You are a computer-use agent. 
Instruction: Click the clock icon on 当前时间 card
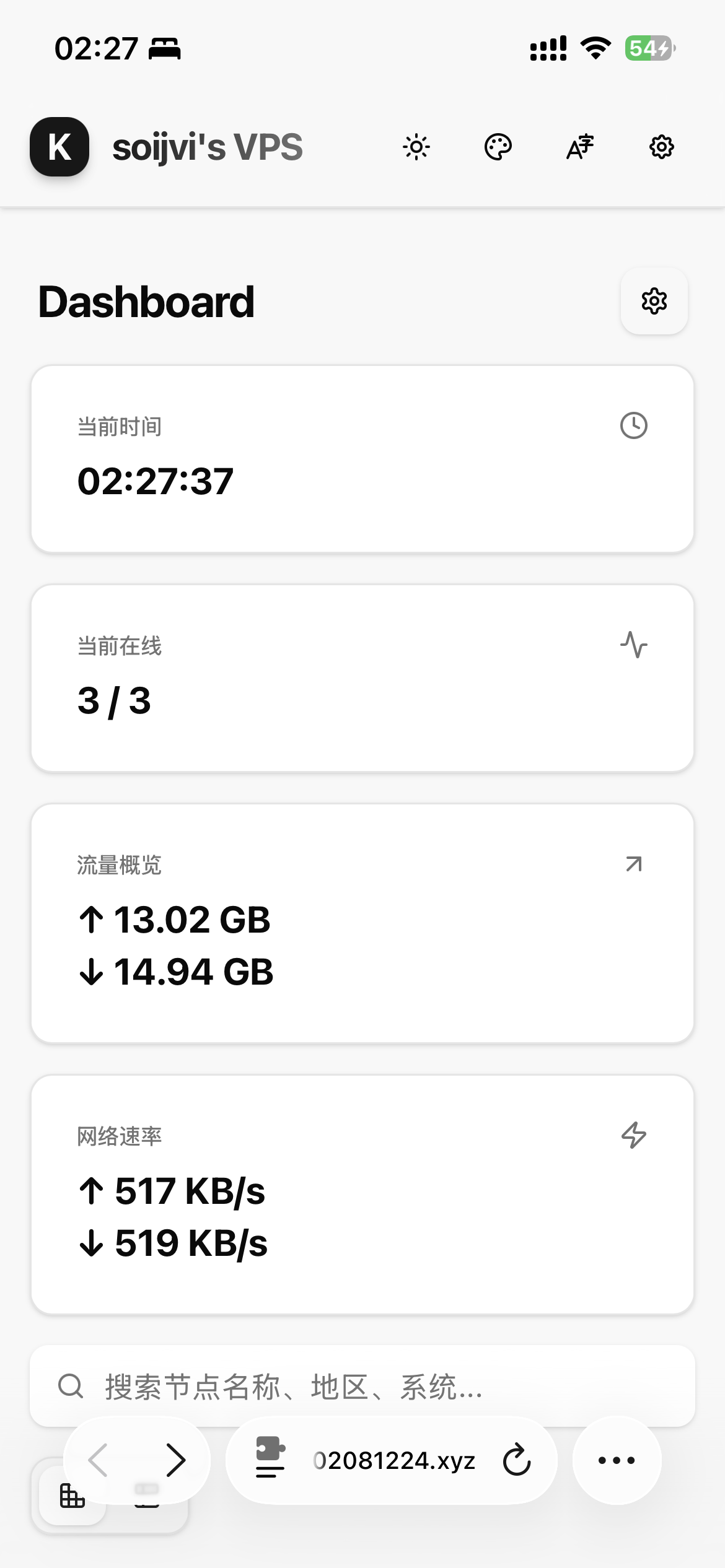[x=633, y=426]
